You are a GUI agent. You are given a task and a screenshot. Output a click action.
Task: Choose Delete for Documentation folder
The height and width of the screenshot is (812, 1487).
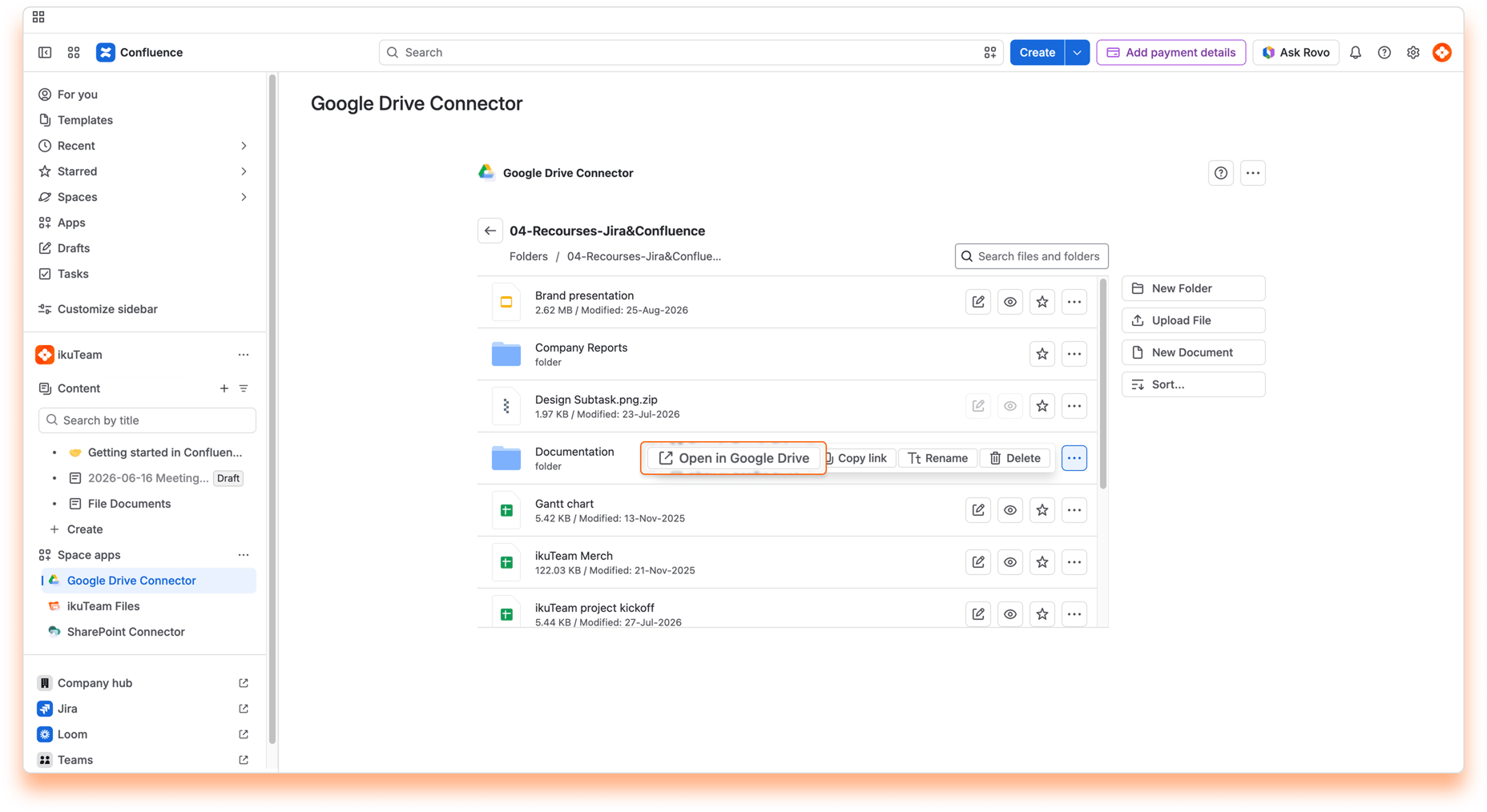1015,458
